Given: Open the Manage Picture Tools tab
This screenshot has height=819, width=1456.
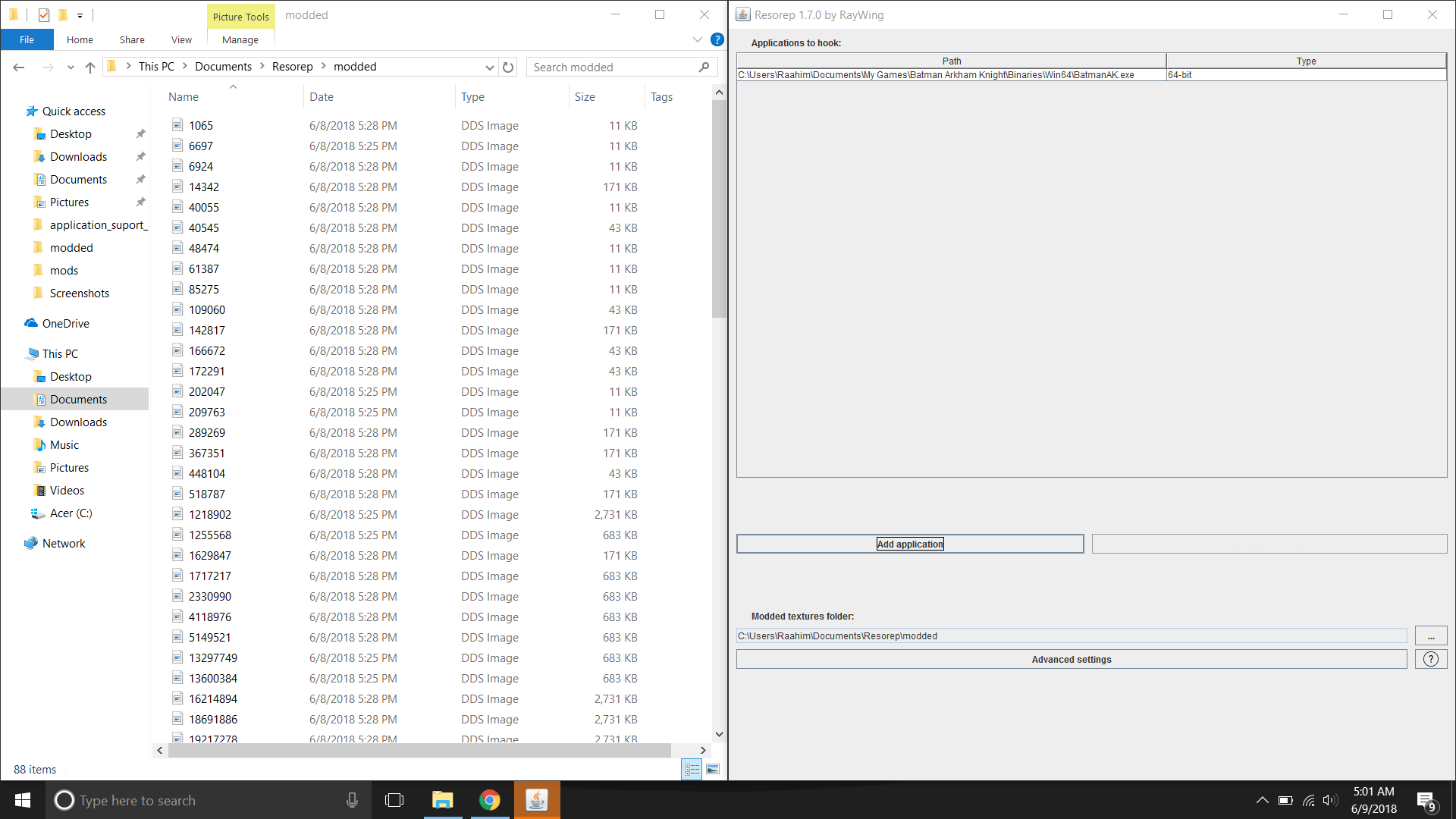Looking at the screenshot, I should coord(240,39).
